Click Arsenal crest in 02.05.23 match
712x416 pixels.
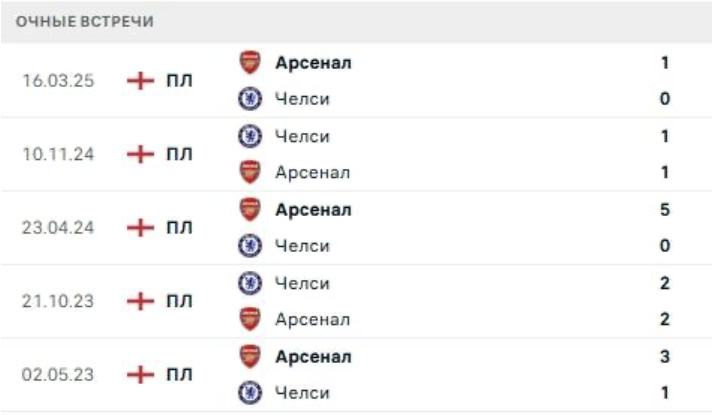pos(250,356)
